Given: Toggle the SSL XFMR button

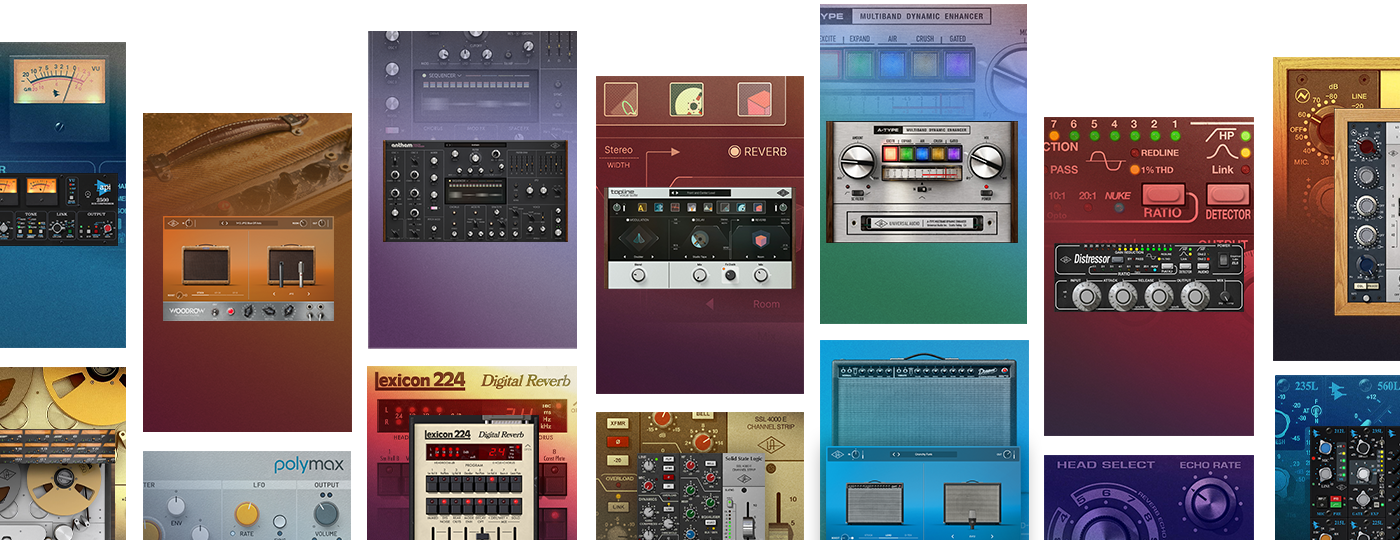Looking at the screenshot, I should coord(618,423).
